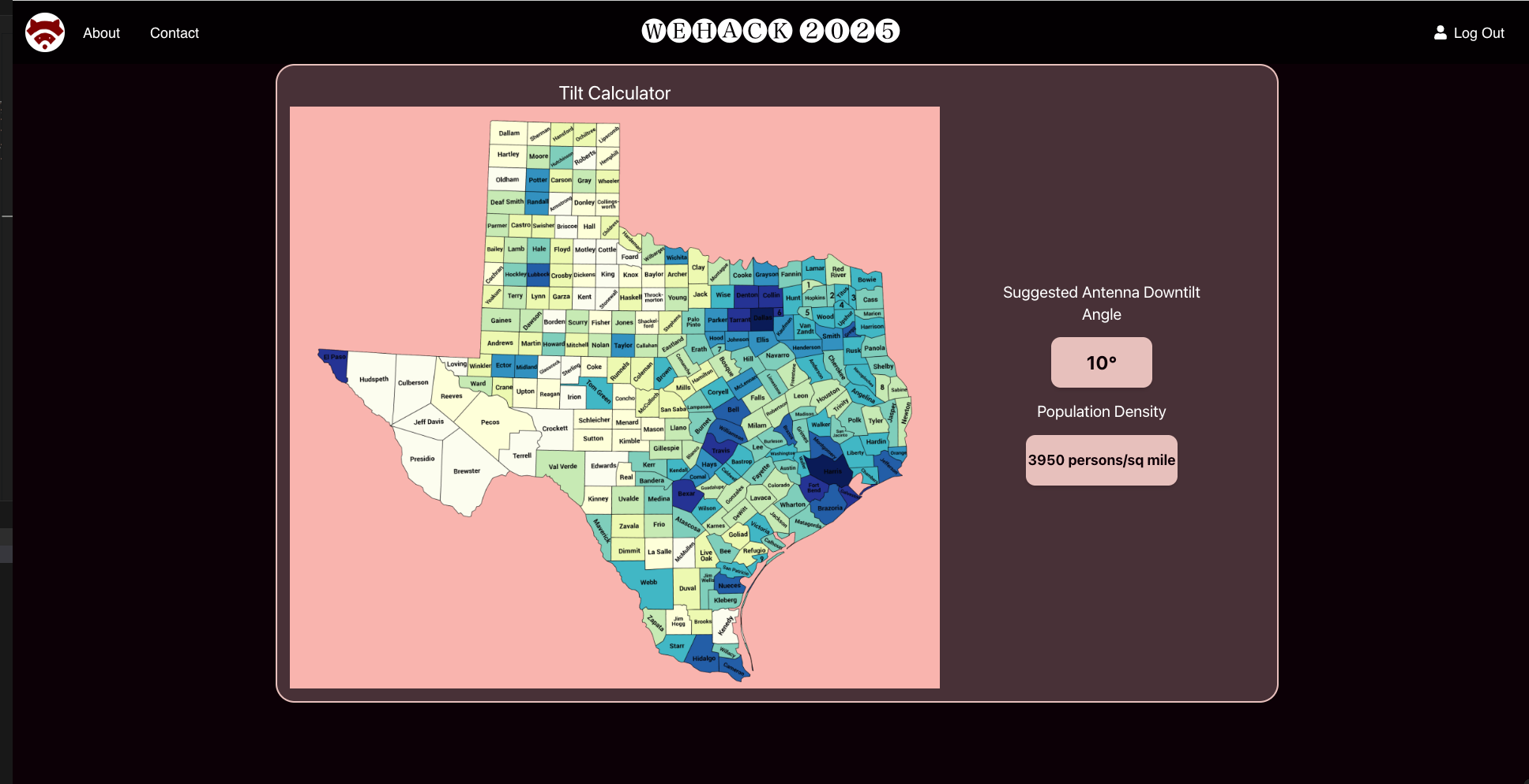Screen dimensions: 1529x784
Task: Select Nueces county on the map
Action: pos(729,586)
